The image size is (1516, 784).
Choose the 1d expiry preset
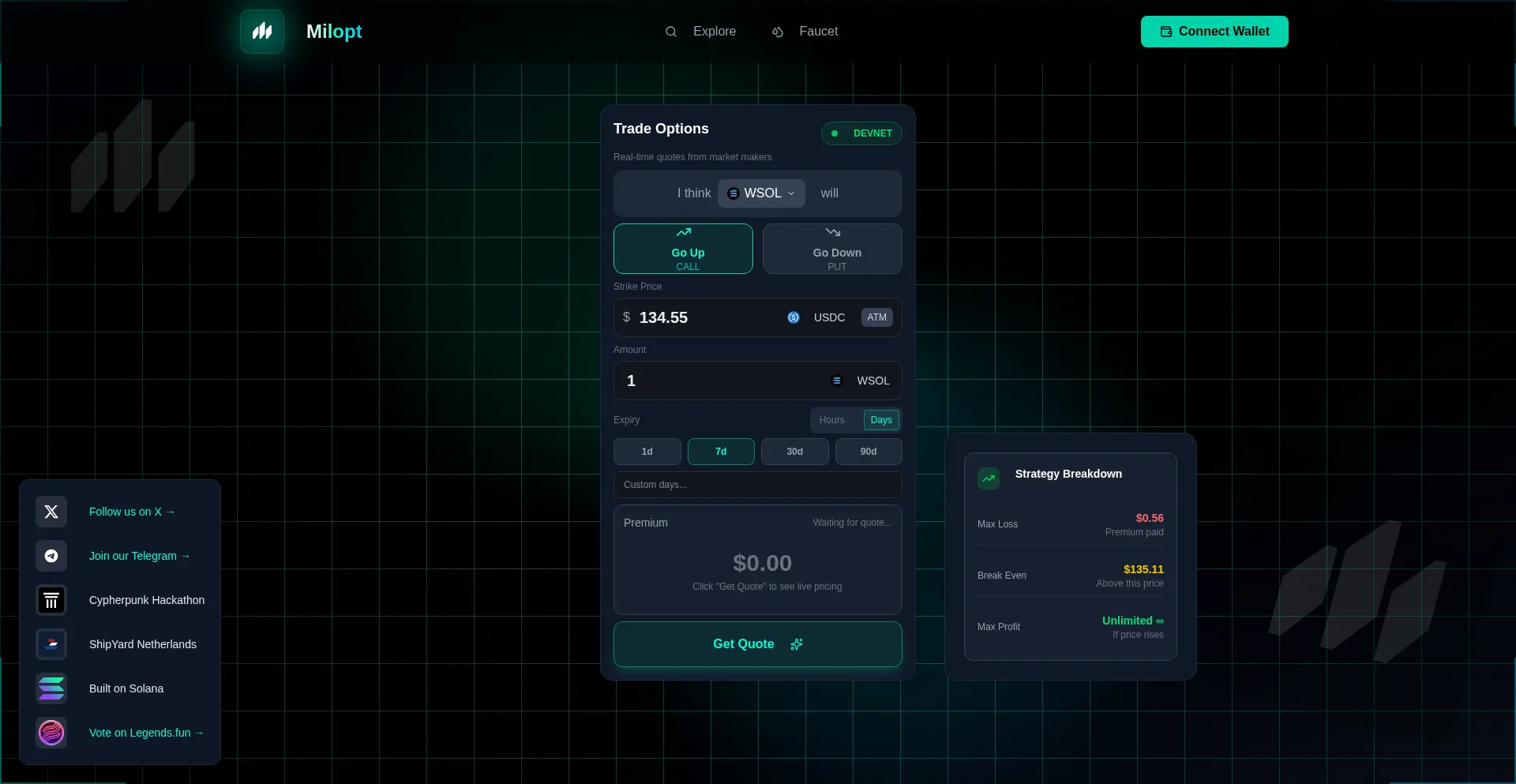click(647, 452)
